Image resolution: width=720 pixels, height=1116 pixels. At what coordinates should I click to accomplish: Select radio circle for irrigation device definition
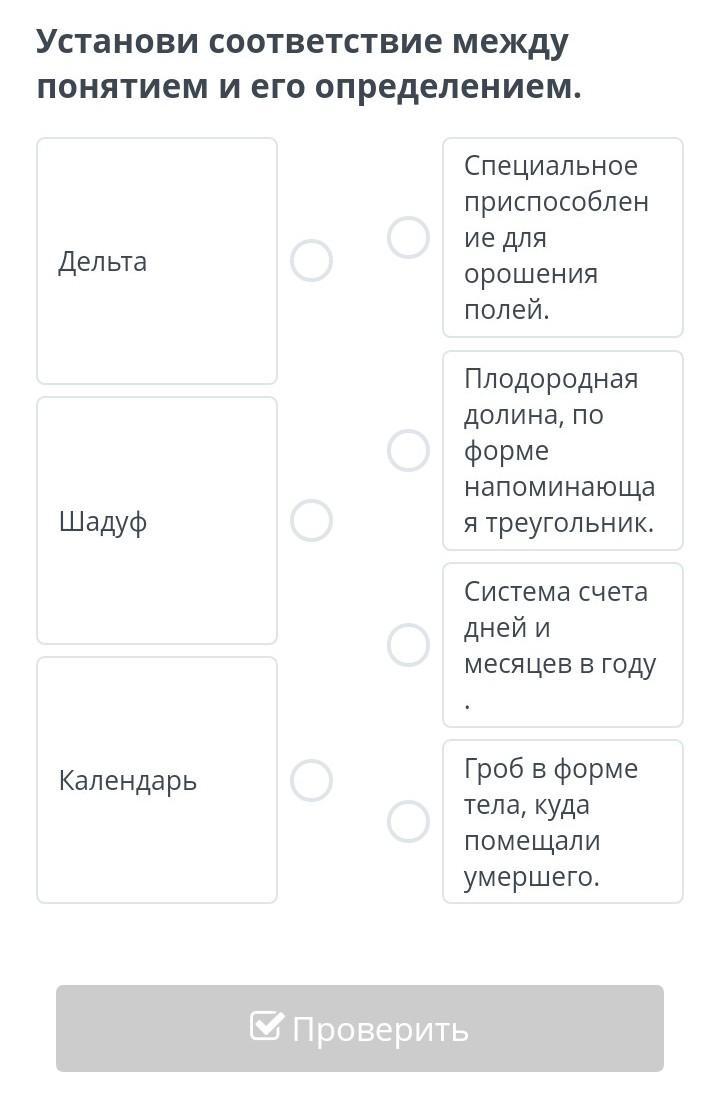tap(408, 238)
